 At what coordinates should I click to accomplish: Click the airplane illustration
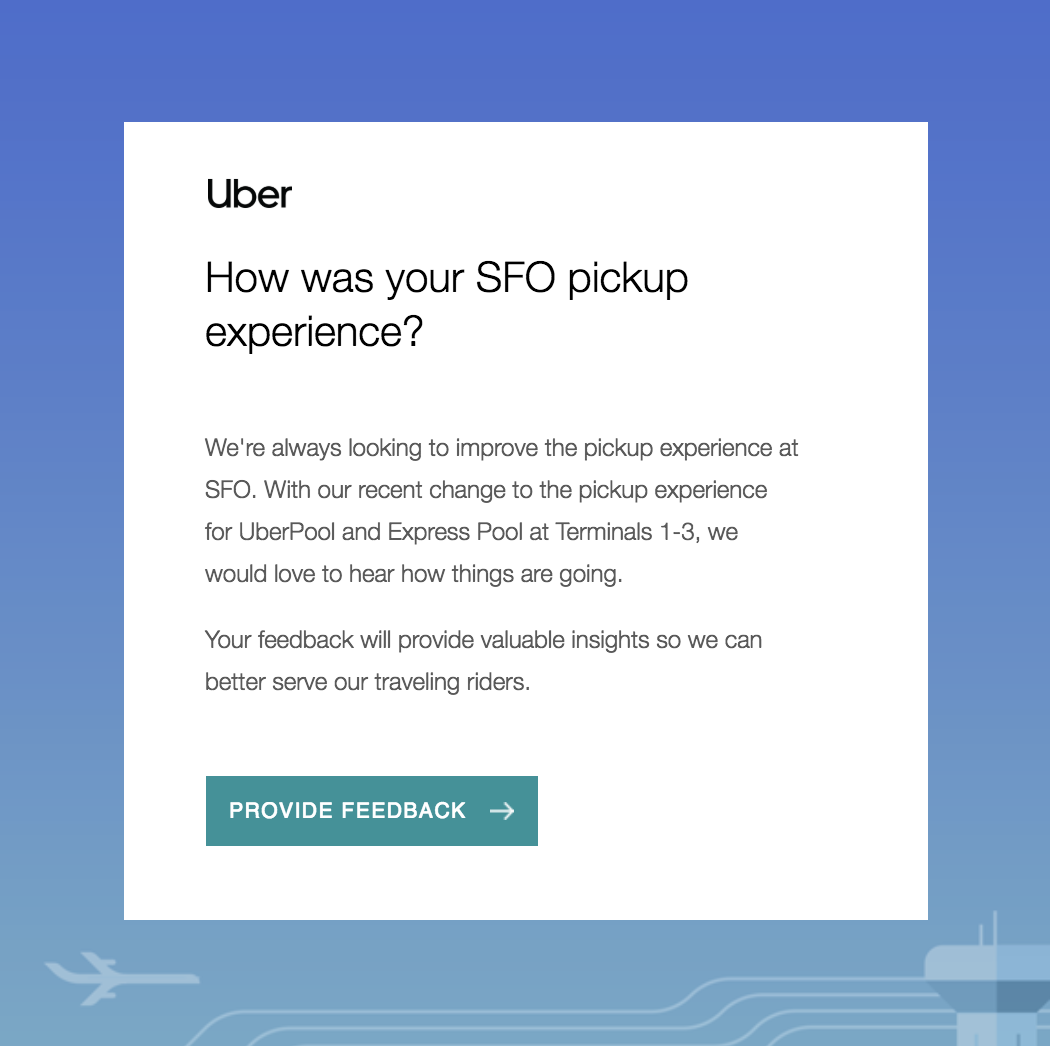[x=122, y=978]
